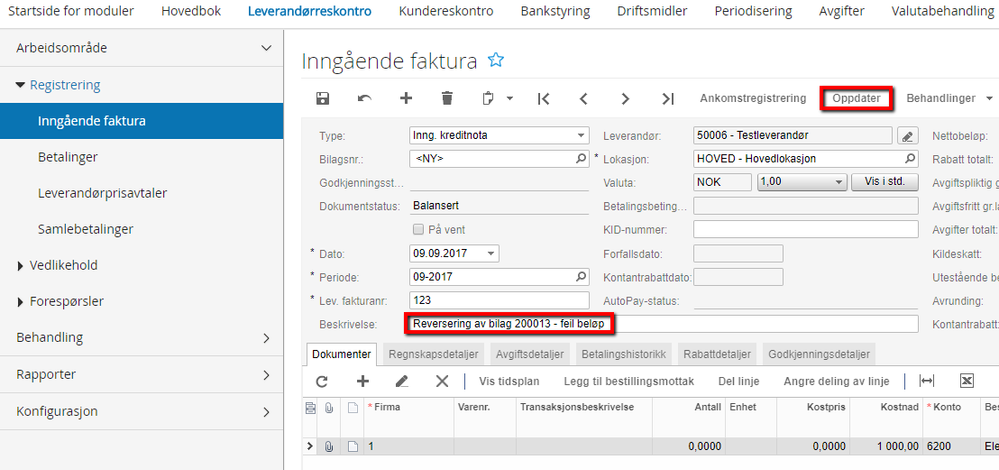Mark Inngående faktura page as favorite star
The height and width of the screenshot is (470, 999).
[496, 61]
